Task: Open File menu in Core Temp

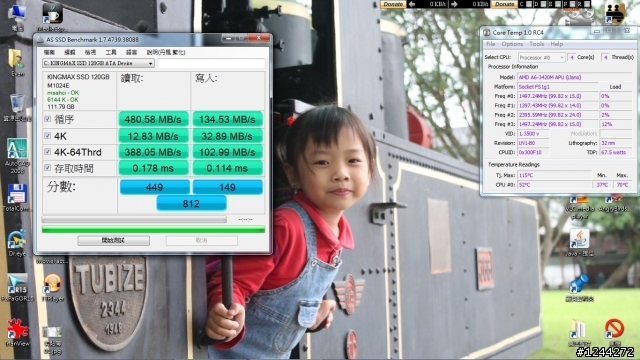Action: (x=491, y=44)
